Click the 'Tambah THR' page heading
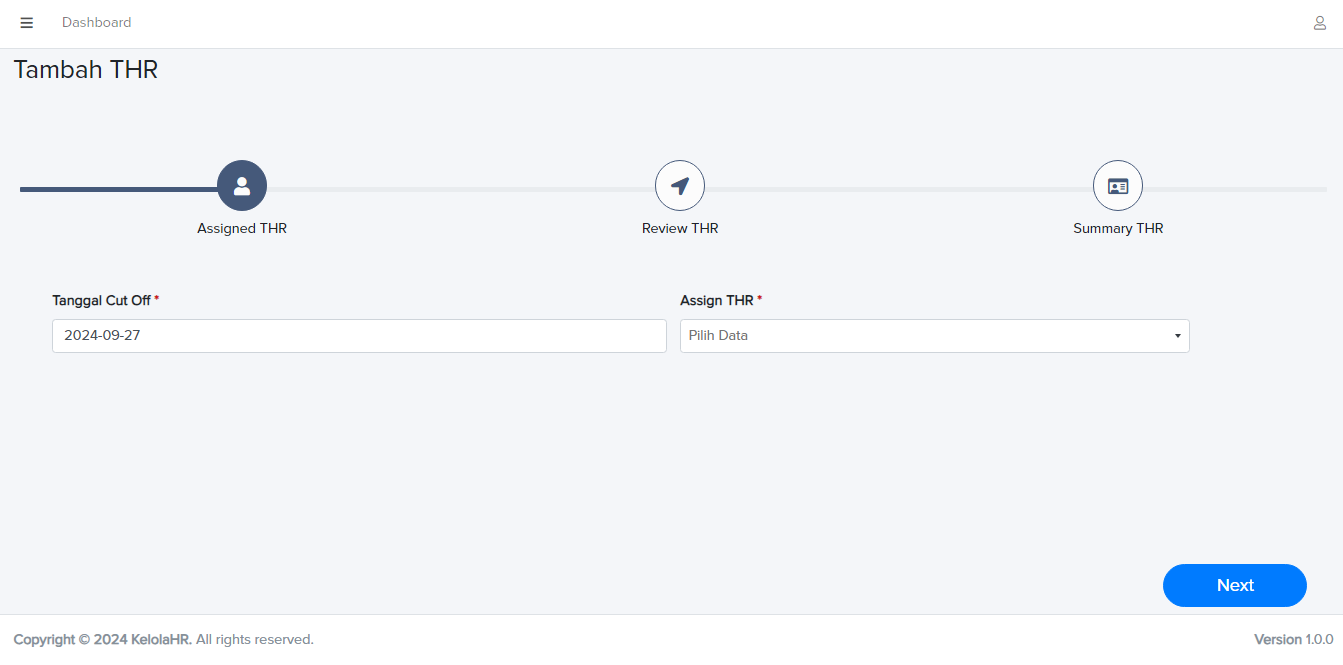This screenshot has height=665, width=1343. pyautogui.click(x=86, y=70)
